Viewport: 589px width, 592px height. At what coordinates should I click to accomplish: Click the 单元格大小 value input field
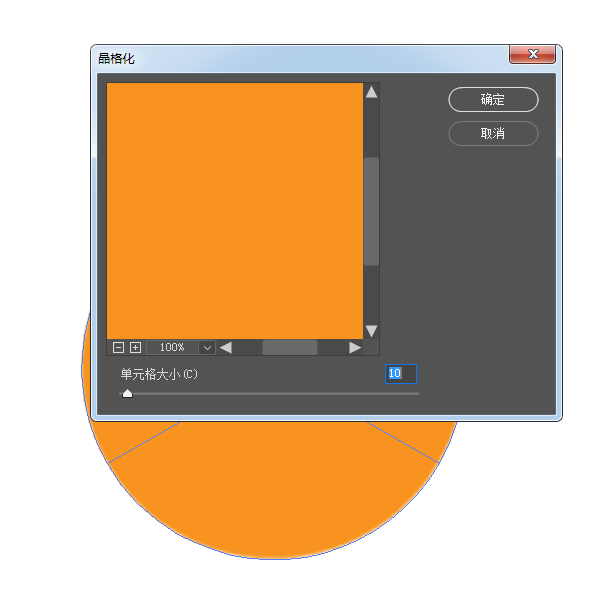401,374
